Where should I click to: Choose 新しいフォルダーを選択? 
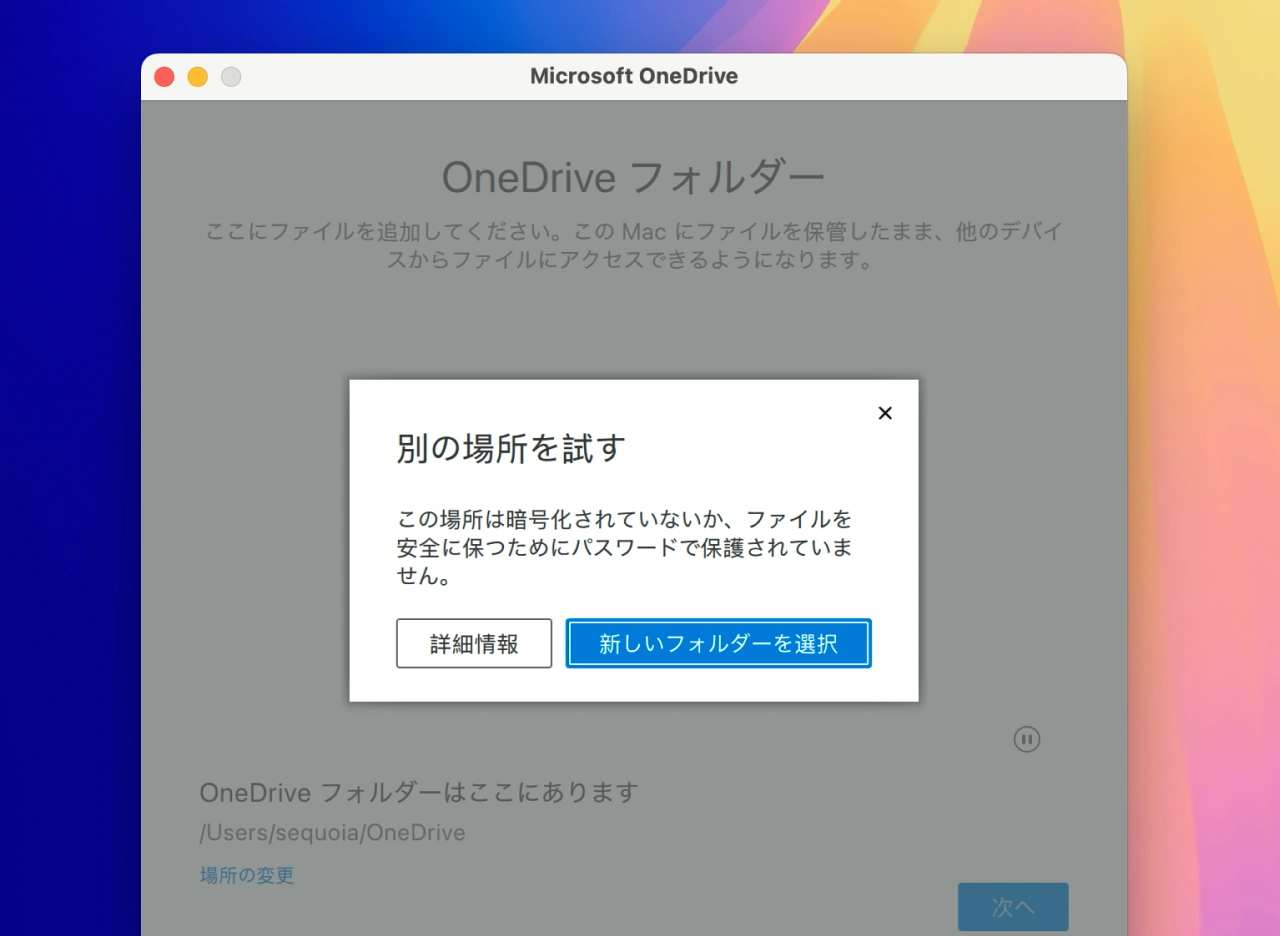[x=718, y=643]
